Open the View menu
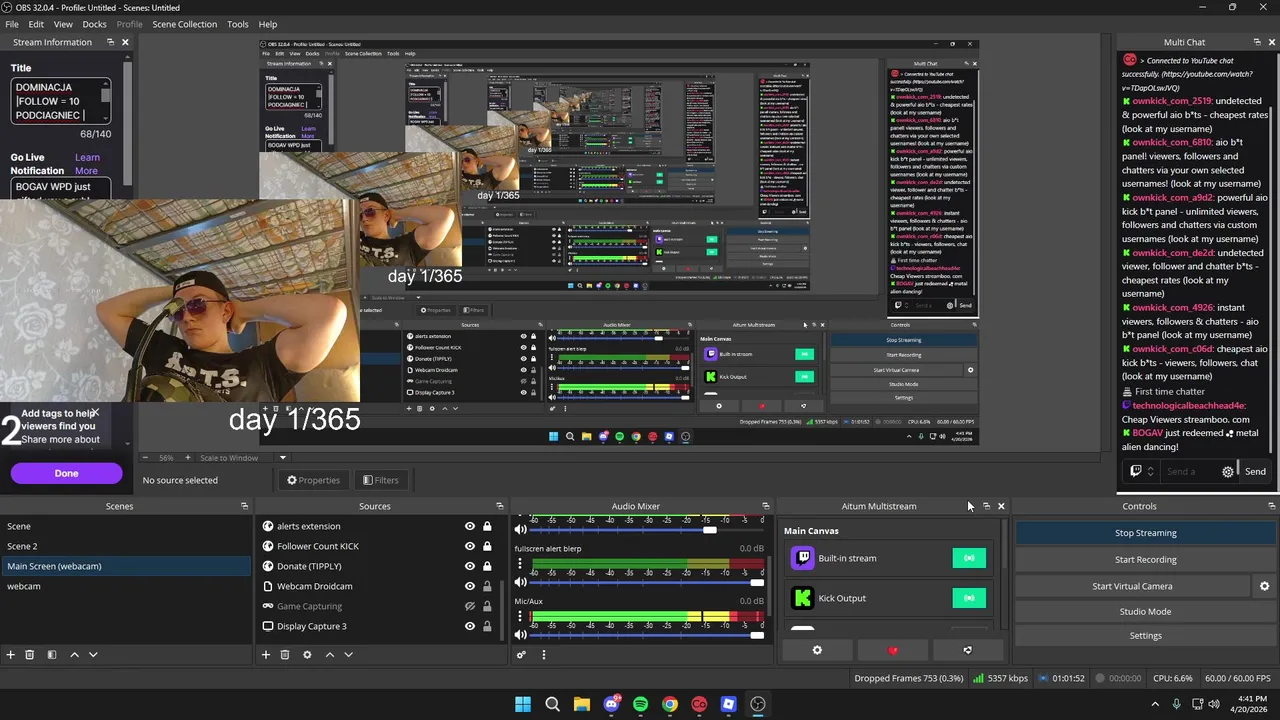This screenshot has width=1280, height=720. pyautogui.click(x=63, y=24)
